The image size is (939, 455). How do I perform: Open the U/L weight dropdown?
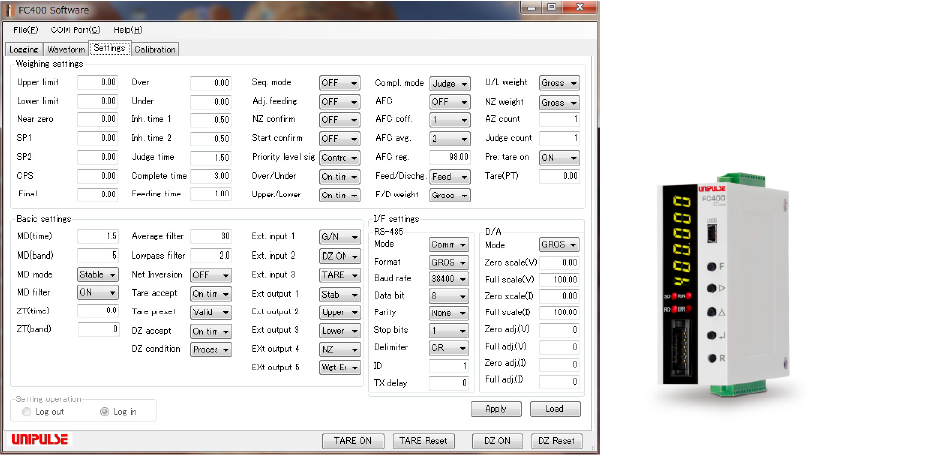[559, 83]
